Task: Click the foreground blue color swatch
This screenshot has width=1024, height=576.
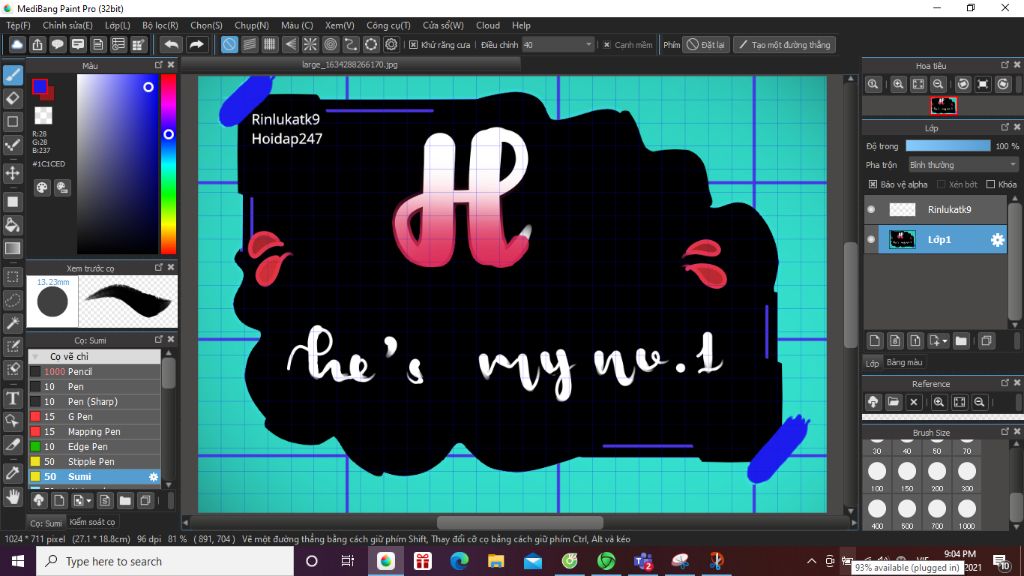Action: (x=40, y=86)
